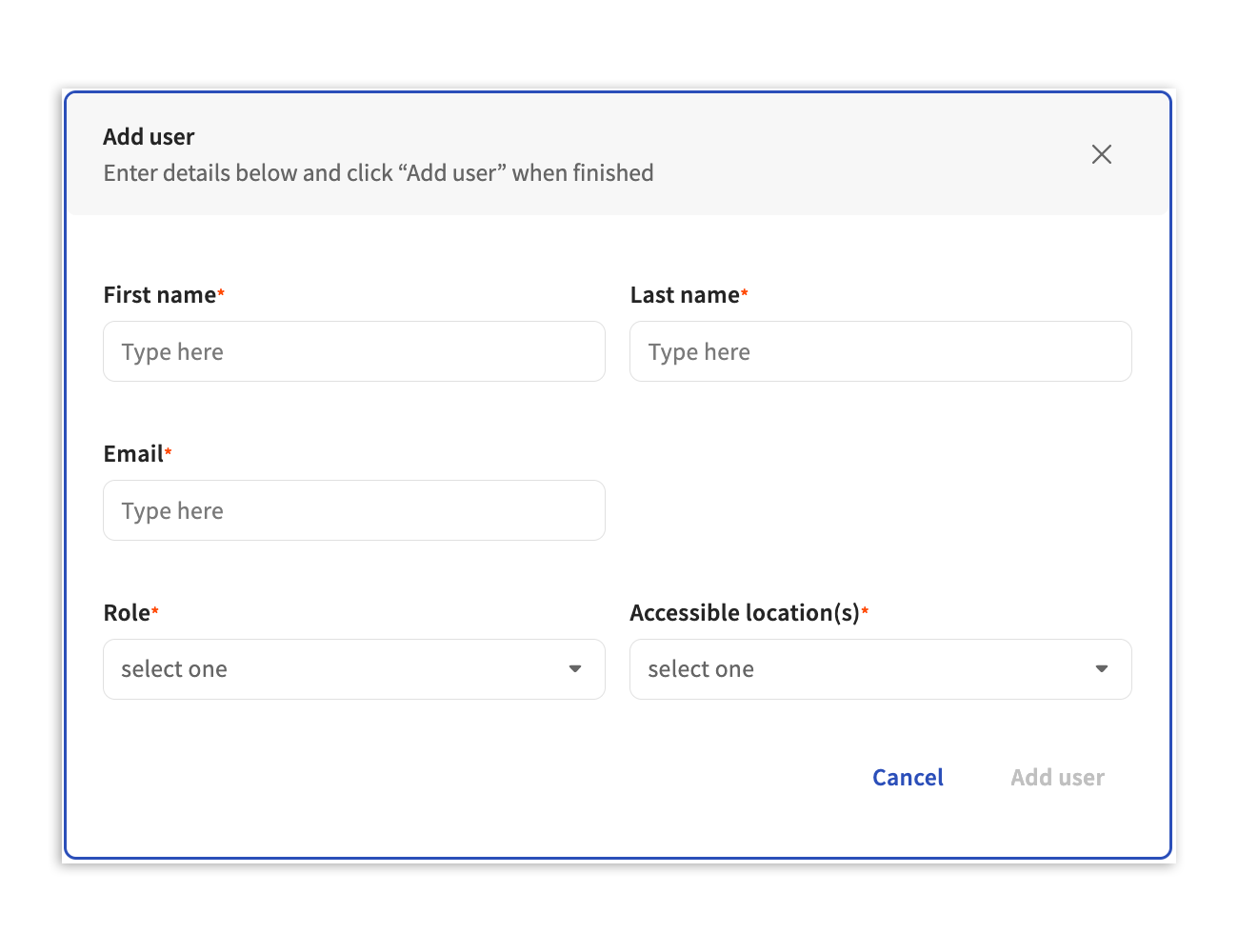Click the Accessible location(s) dropdown chevron arrow
The height and width of the screenshot is (952, 1238).
[x=1102, y=669]
